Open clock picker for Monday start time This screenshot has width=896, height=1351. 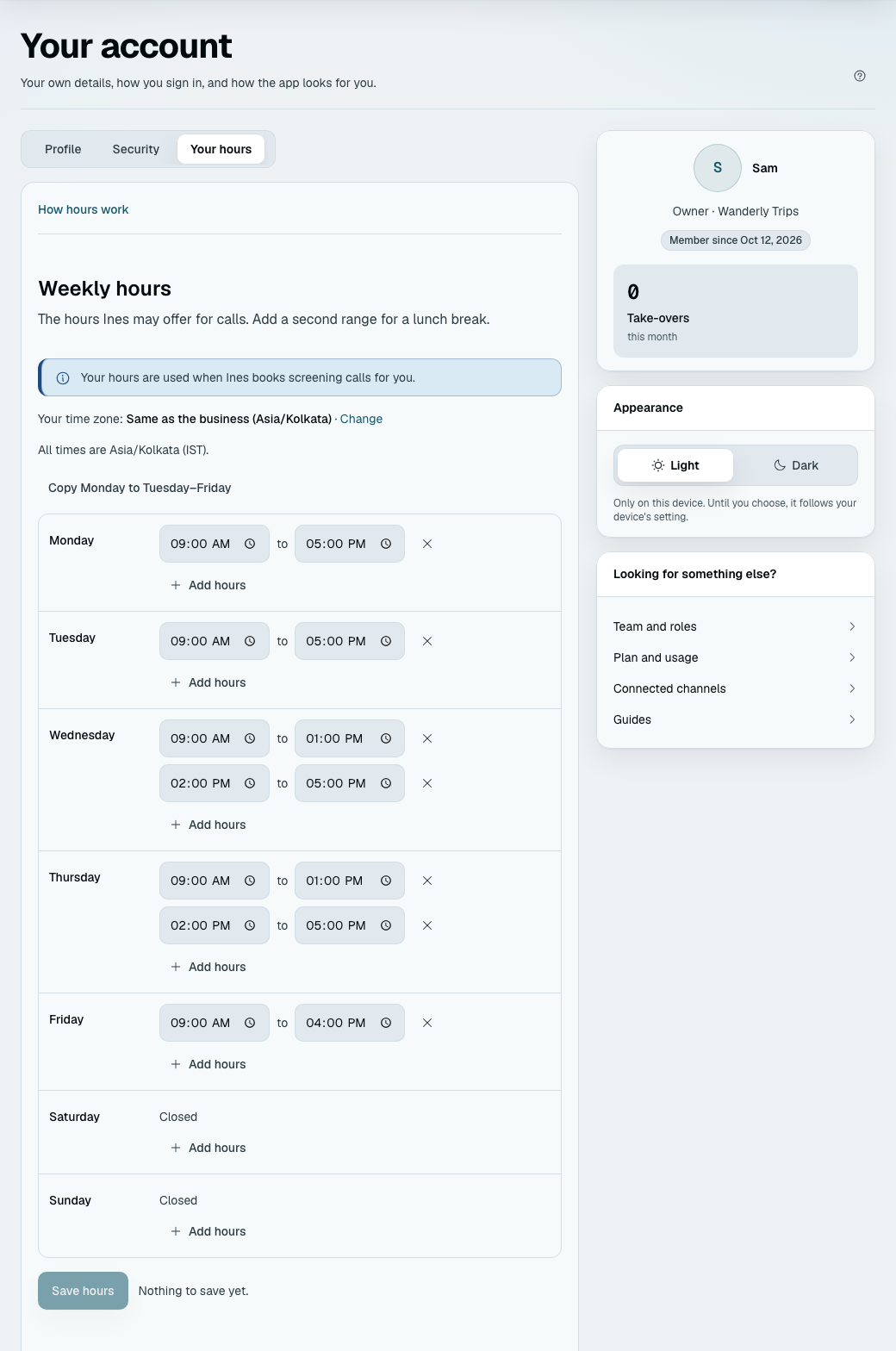250,544
